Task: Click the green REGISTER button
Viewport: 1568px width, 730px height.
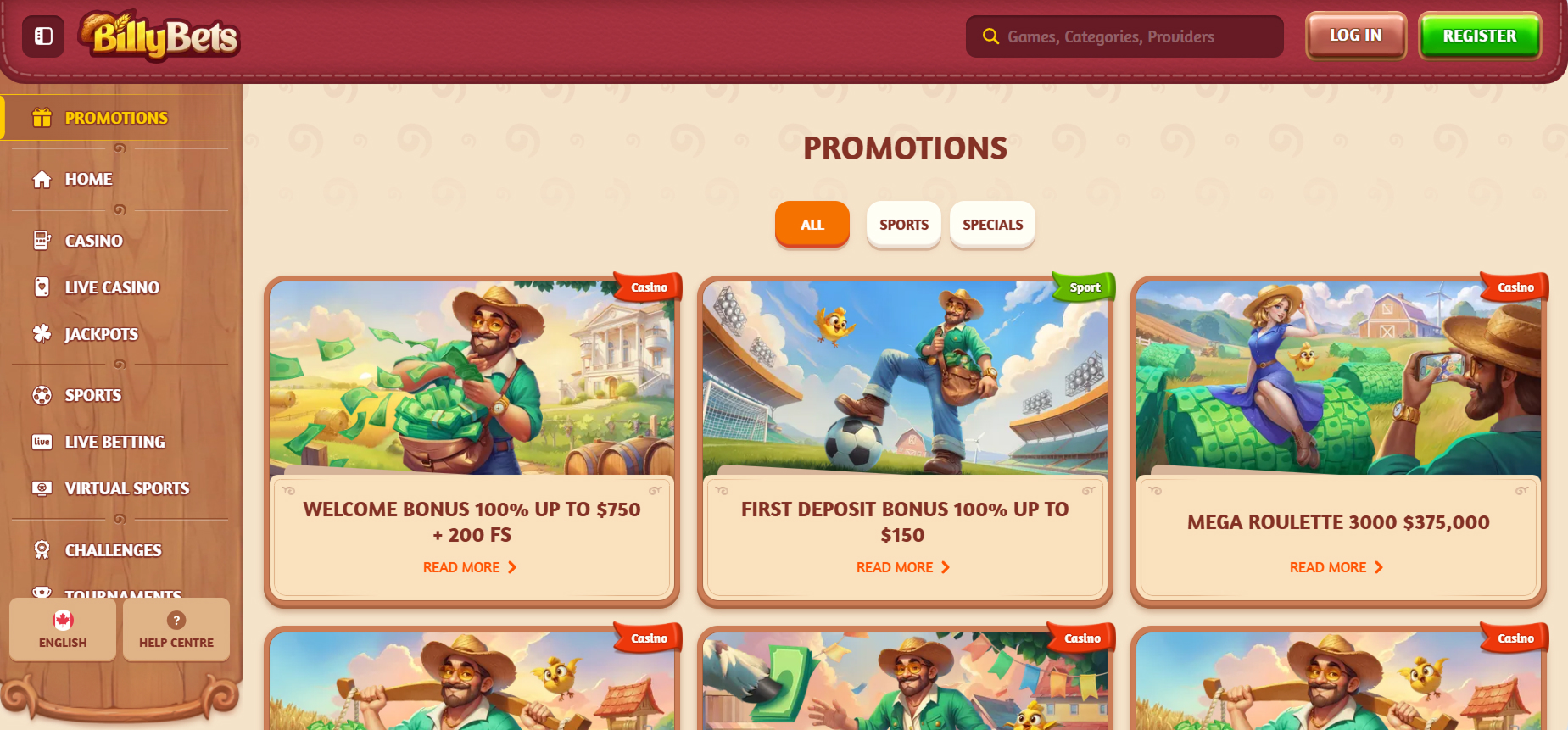Action: point(1480,36)
